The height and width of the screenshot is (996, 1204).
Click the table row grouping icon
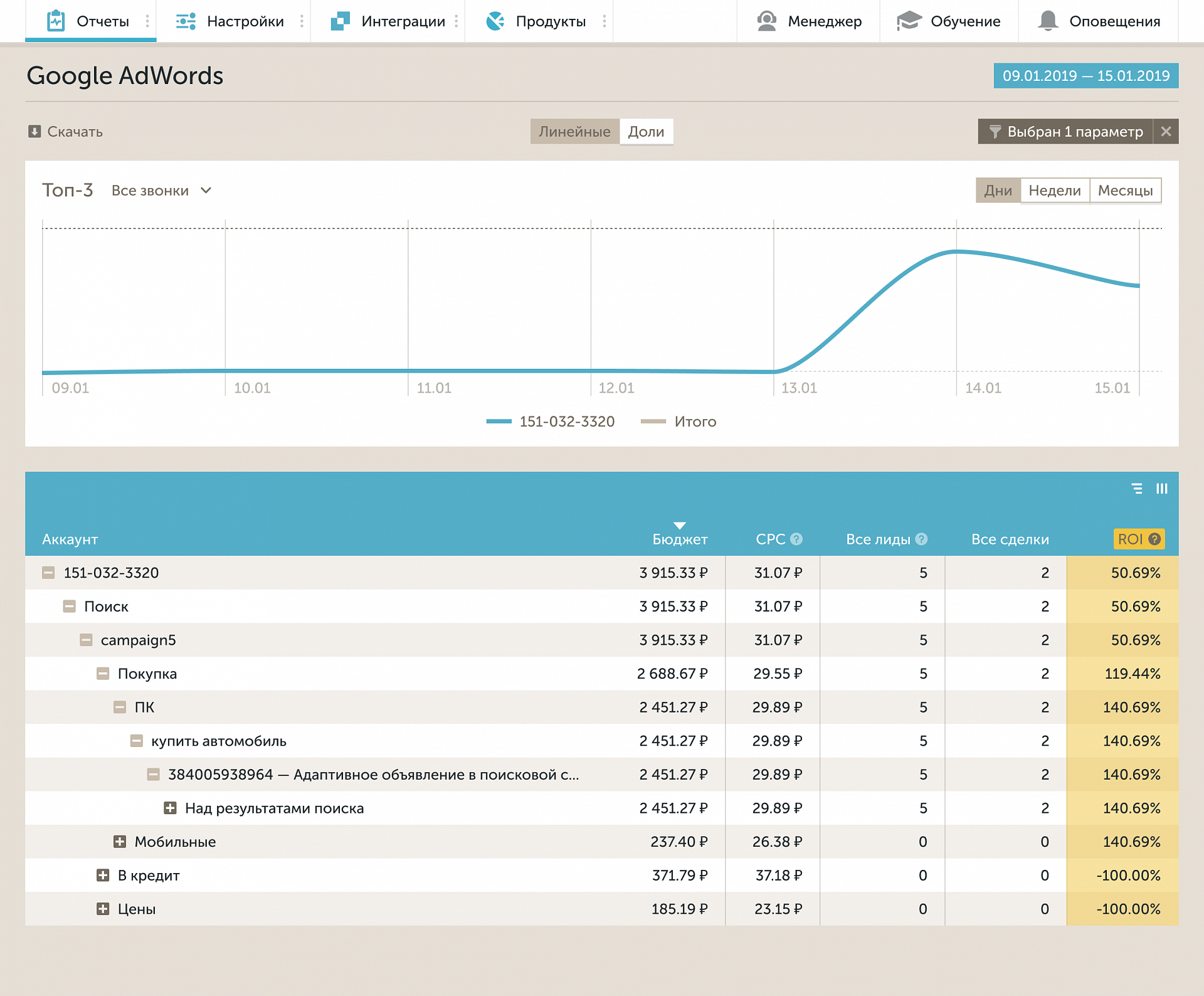coord(1137,489)
